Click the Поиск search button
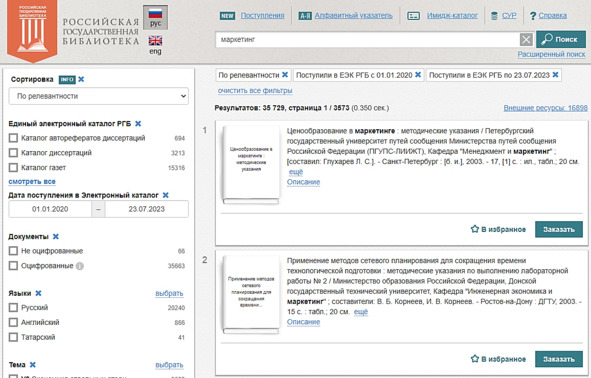 561,39
